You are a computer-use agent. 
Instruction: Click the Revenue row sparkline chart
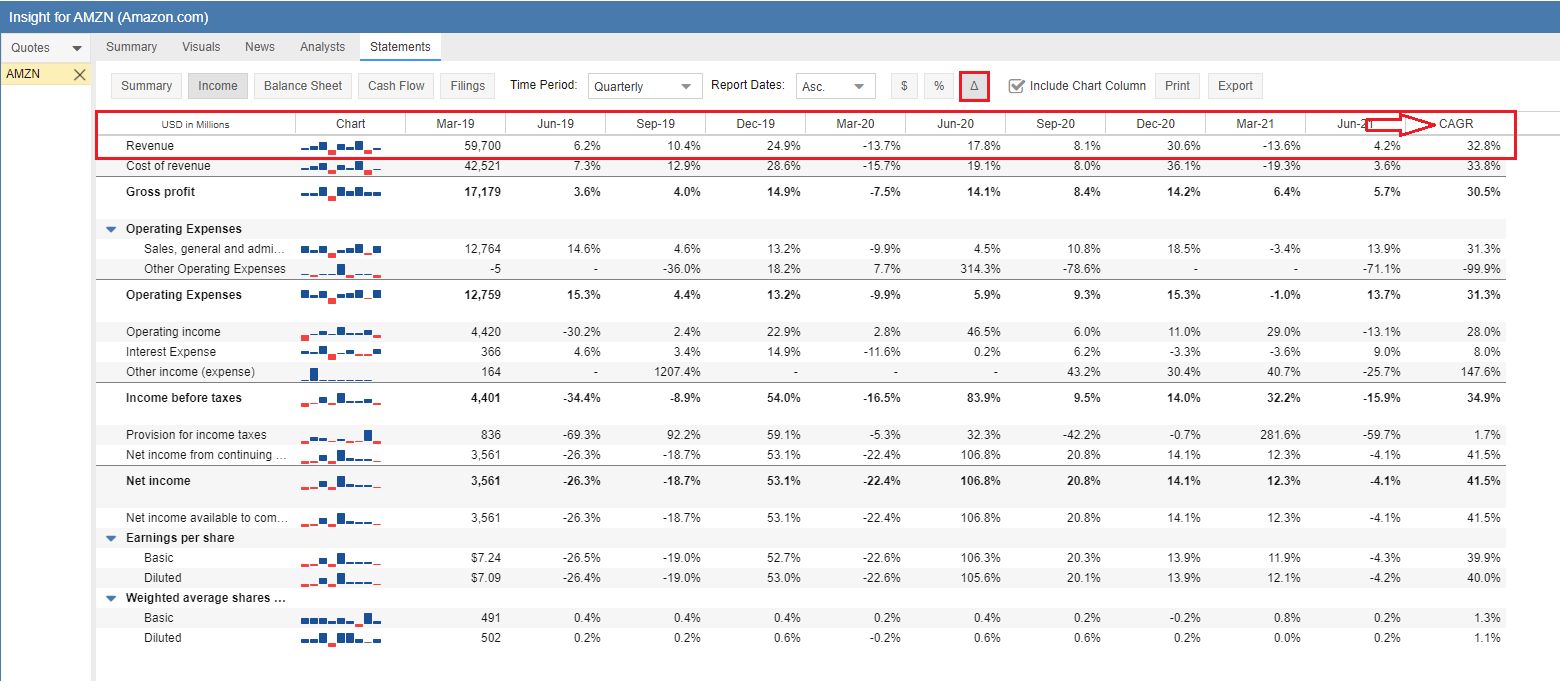pyautogui.click(x=341, y=147)
